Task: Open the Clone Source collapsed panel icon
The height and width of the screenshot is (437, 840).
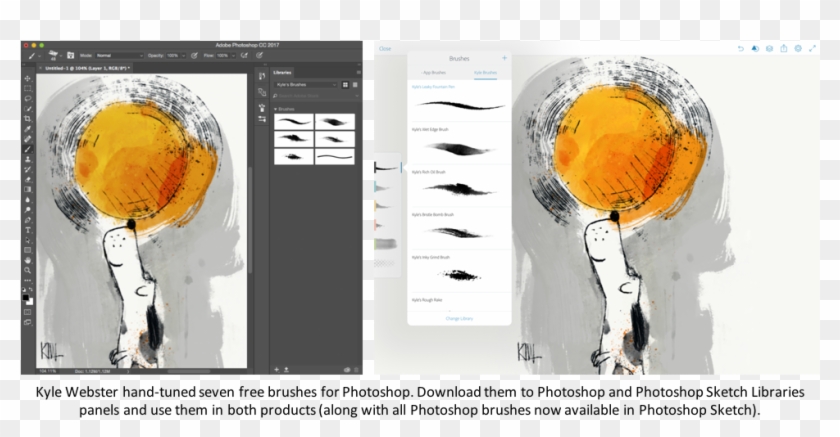Action: tap(262, 92)
